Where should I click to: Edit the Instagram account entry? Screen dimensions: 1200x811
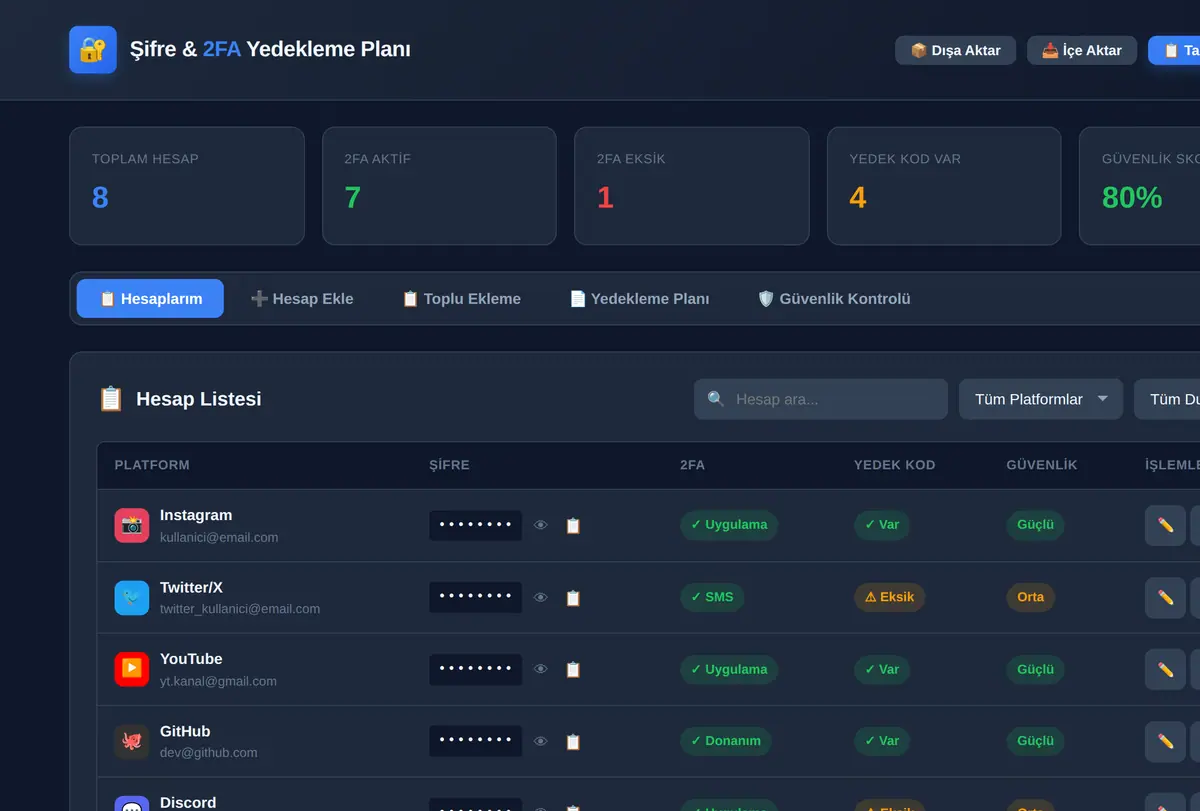pyautogui.click(x=1165, y=525)
